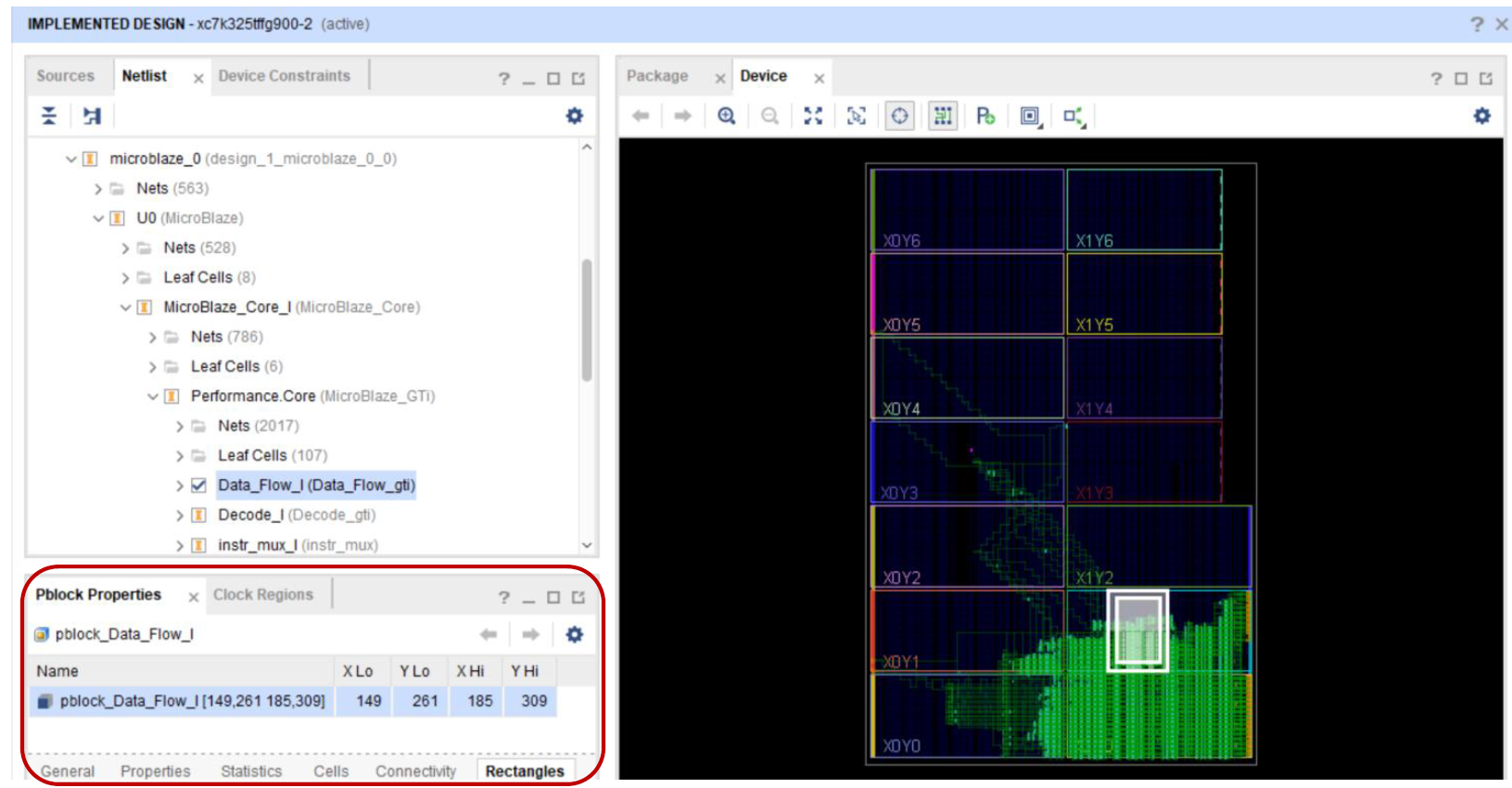Open Clock Regions tab
The image size is (1512, 788).
click(x=263, y=595)
